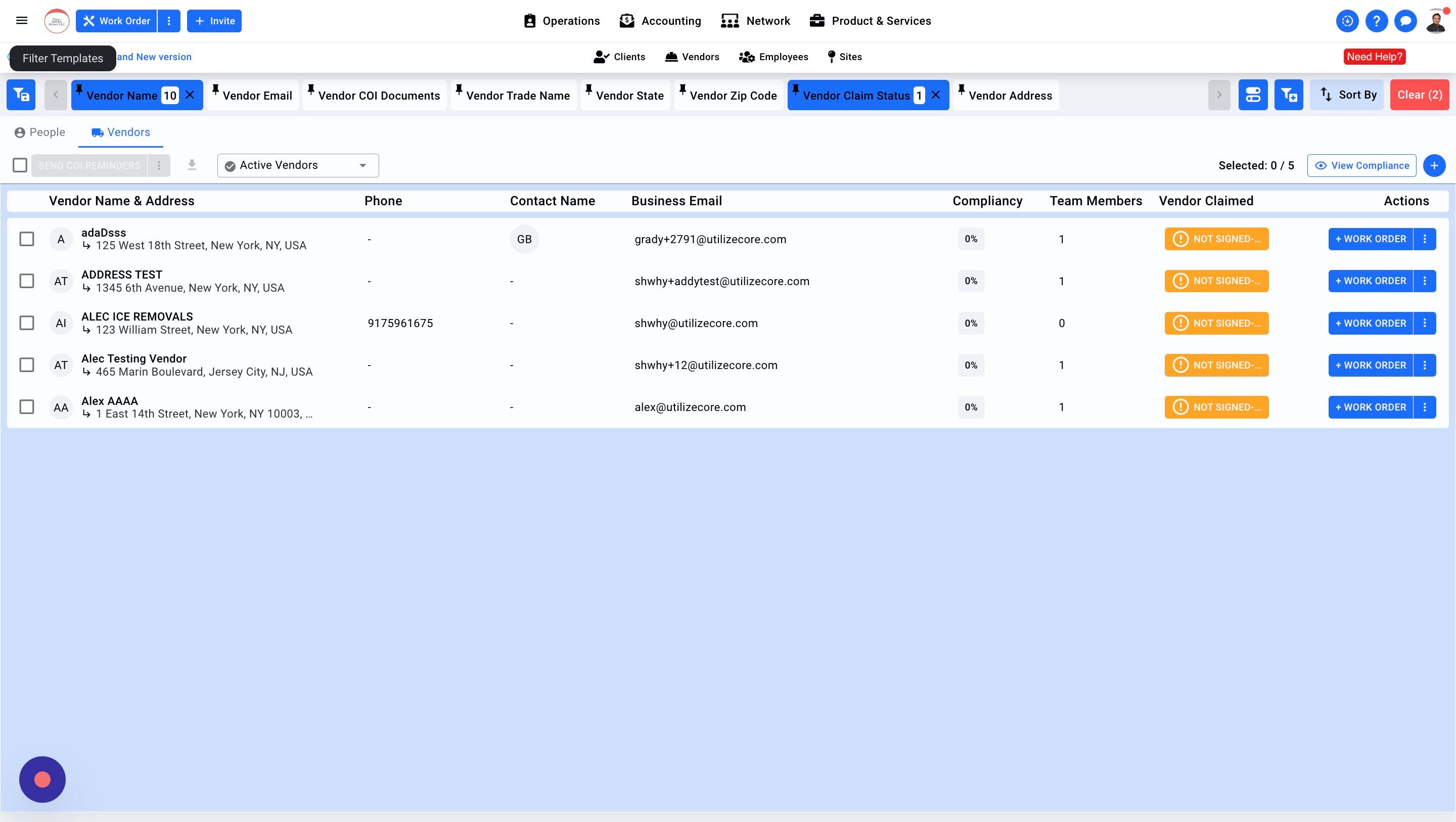Check the adaDsss vendor checkbox
The image size is (1456, 822).
tap(27, 239)
